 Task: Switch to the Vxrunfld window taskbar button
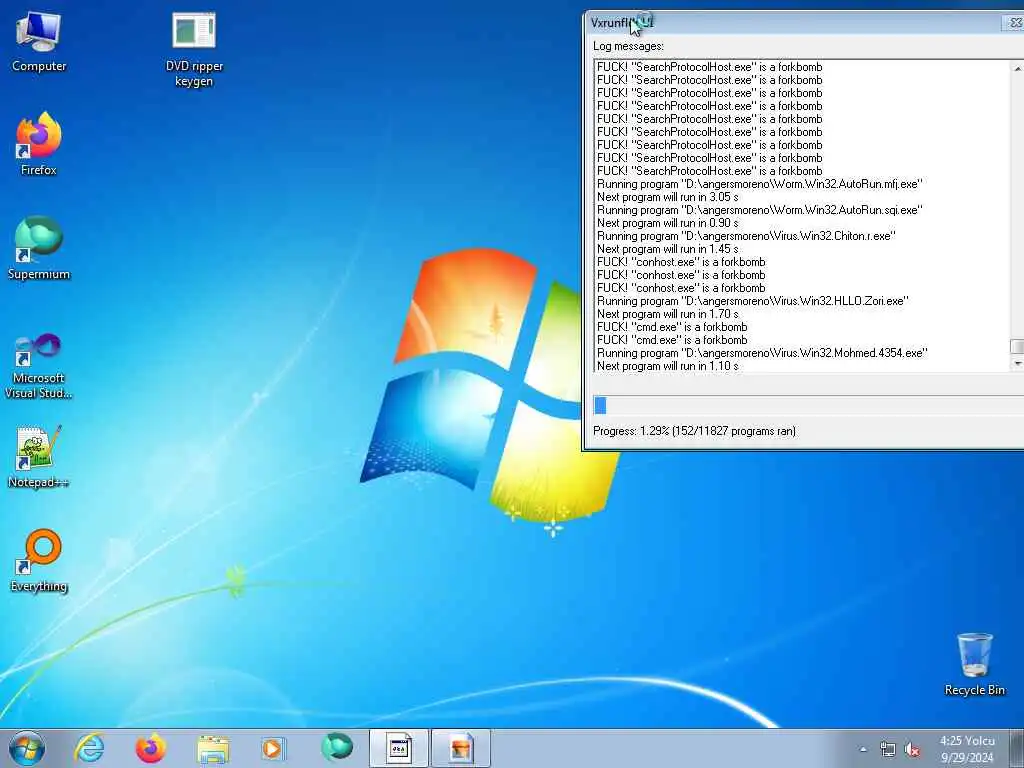point(399,748)
